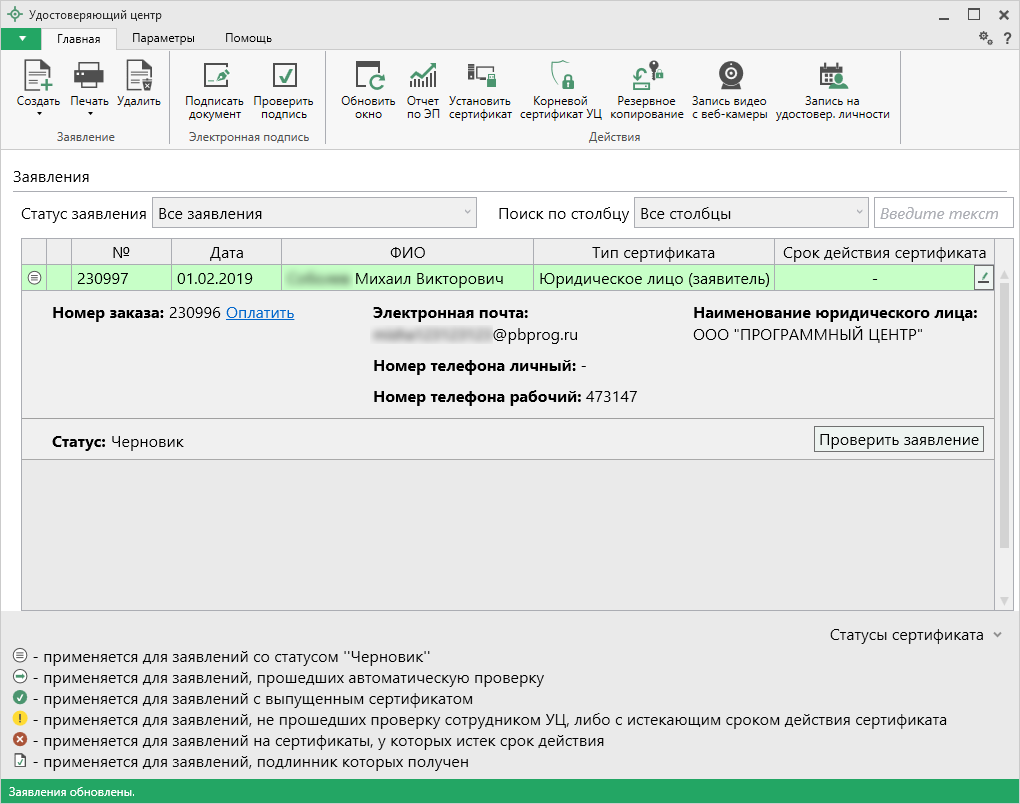Switch to the Parameters tab
1020x804 pixels.
point(163,38)
